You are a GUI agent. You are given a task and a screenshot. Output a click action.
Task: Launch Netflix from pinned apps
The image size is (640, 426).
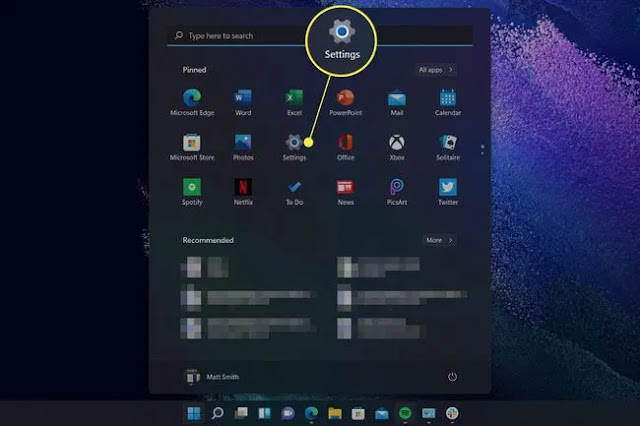click(243, 192)
